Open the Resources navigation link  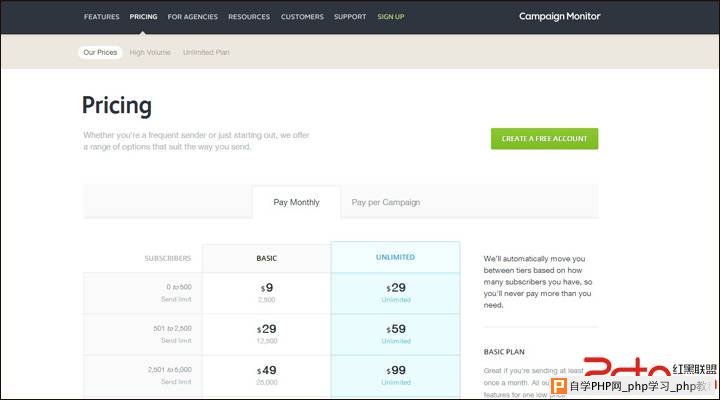click(x=249, y=17)
